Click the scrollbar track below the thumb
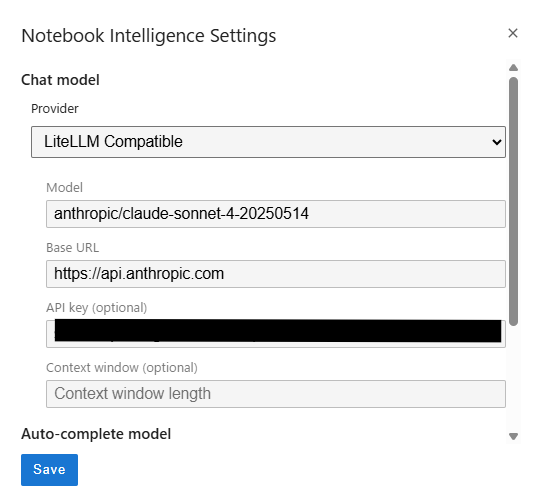The height and width of the screenshot is (493, 541). click(513, 378)
